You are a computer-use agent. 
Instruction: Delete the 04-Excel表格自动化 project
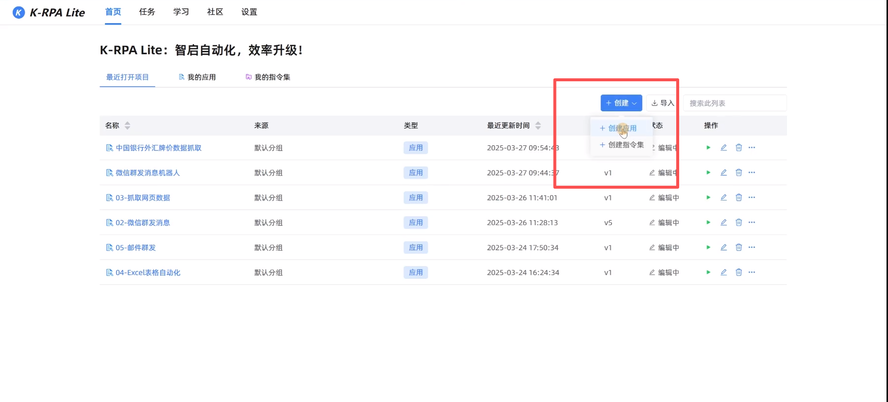[739, 273]
